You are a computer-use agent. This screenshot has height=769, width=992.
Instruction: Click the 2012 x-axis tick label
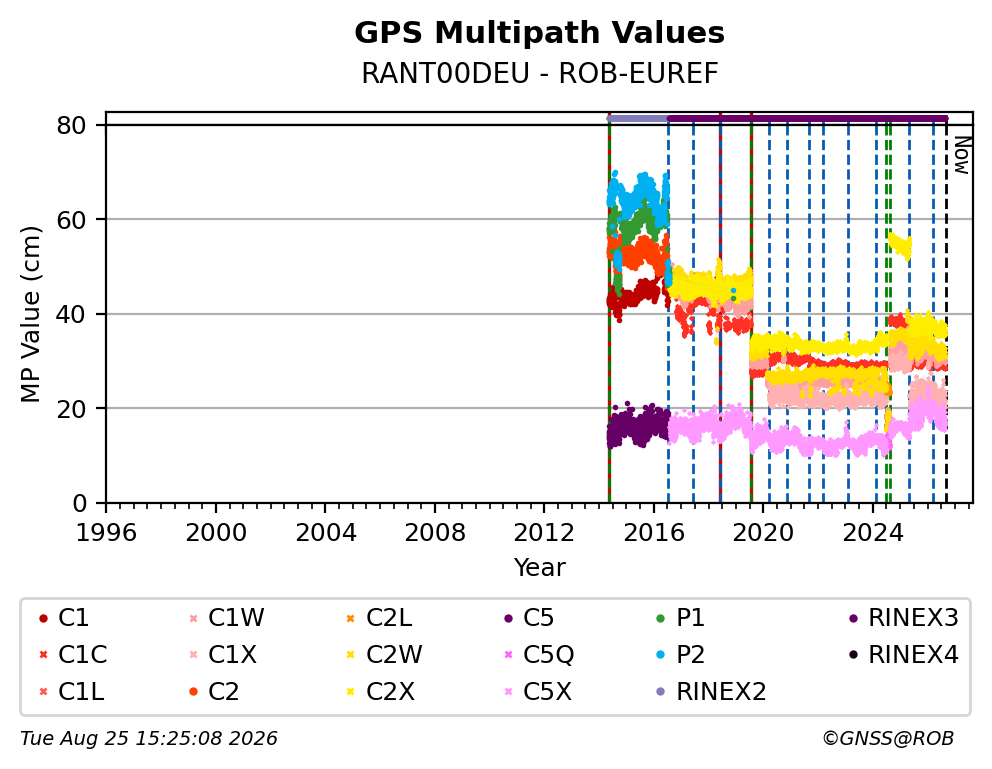click(544, 533)
